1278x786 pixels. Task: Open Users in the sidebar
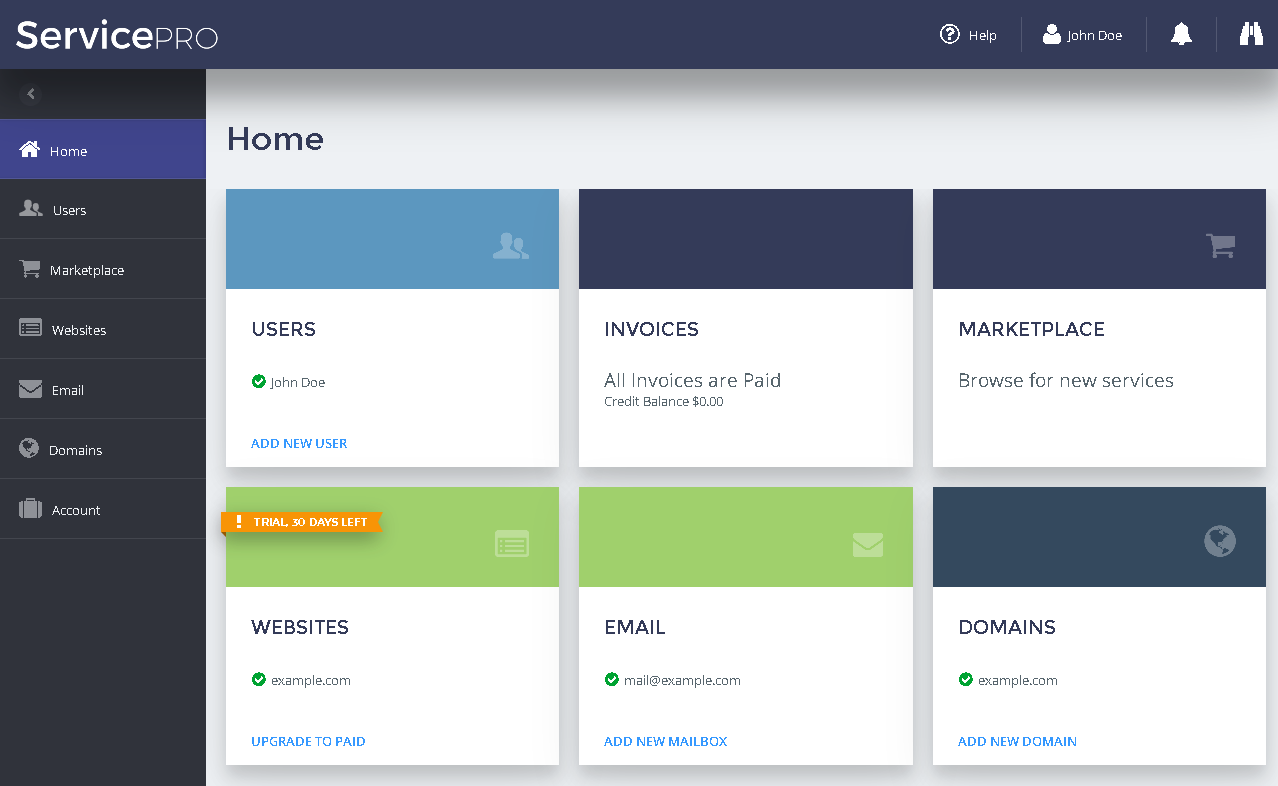(x=68, y=210)
